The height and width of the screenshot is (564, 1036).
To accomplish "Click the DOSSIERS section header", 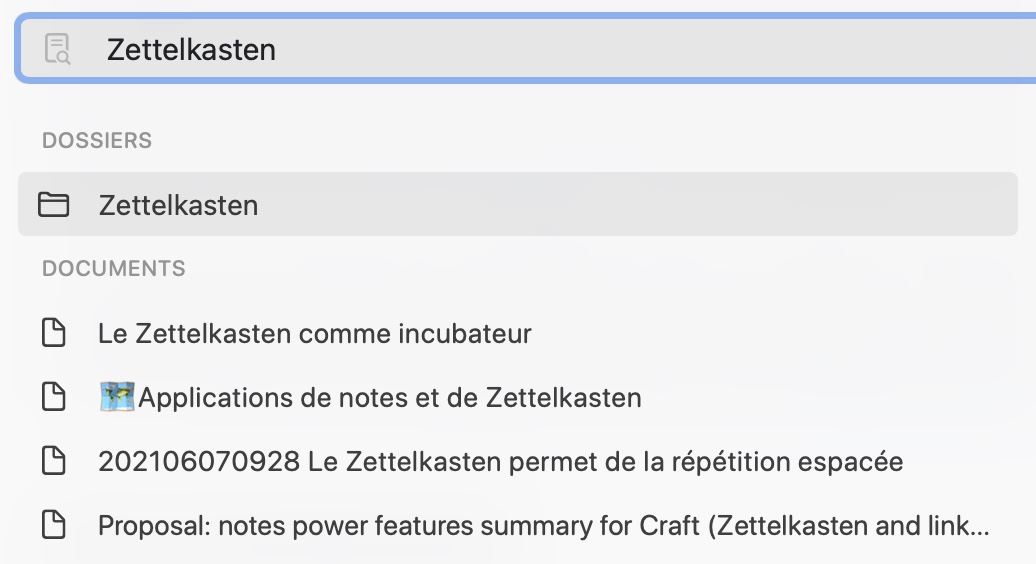I will coord(97,140).
